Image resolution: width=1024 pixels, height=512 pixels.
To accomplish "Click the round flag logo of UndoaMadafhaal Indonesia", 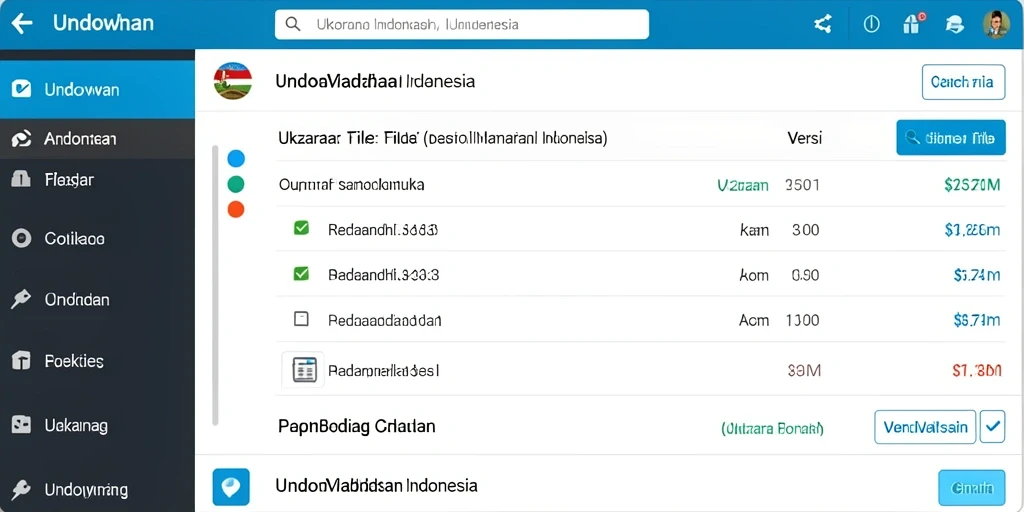I will [233, 81].
